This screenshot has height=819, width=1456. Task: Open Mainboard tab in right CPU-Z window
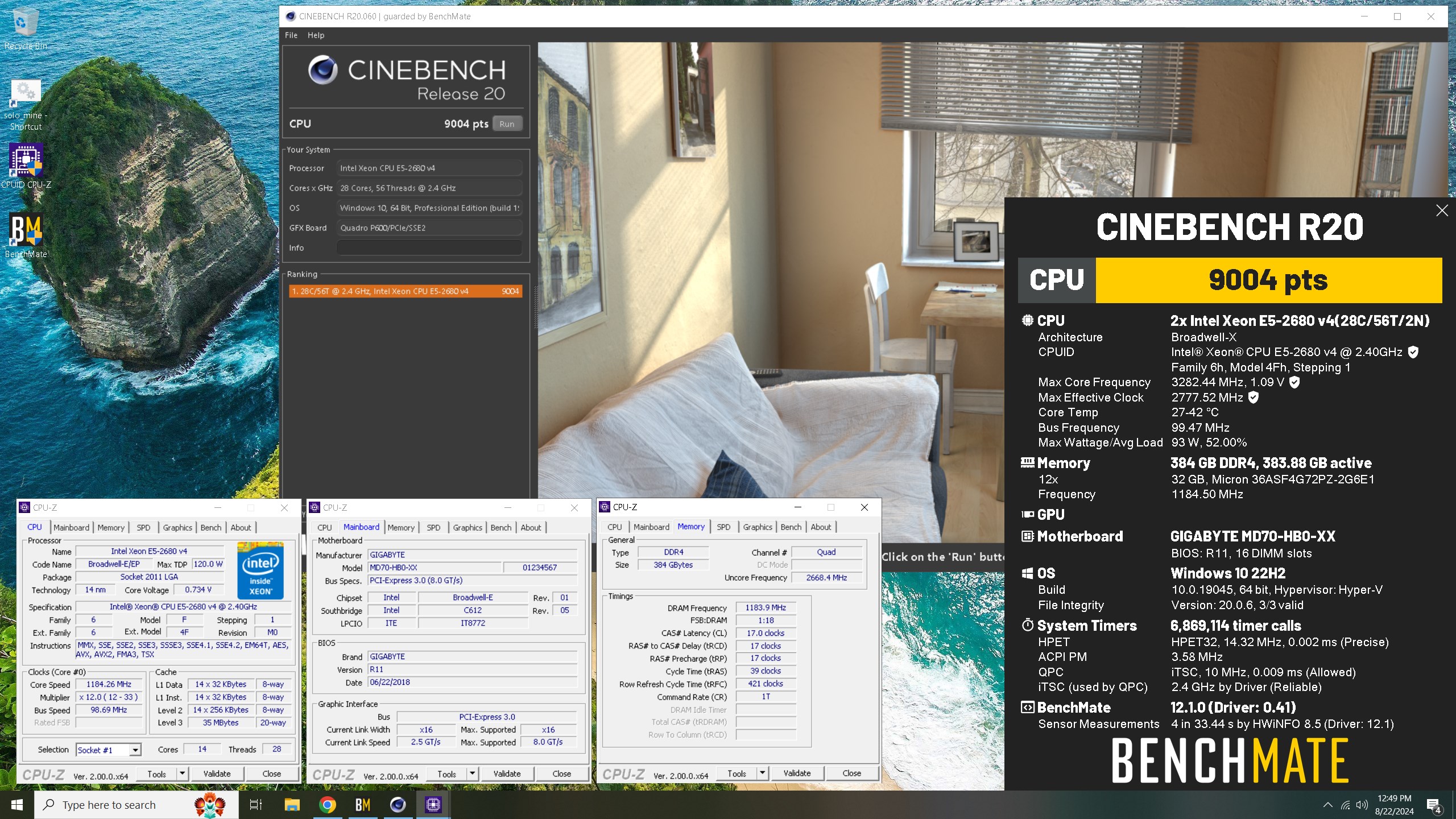coord(651,527)
